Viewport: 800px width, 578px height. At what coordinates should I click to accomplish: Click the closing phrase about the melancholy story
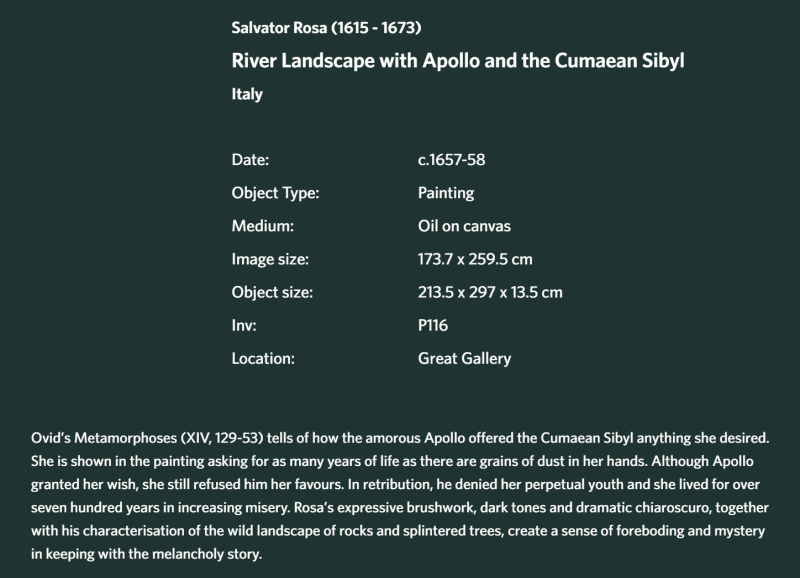point(146,554)
